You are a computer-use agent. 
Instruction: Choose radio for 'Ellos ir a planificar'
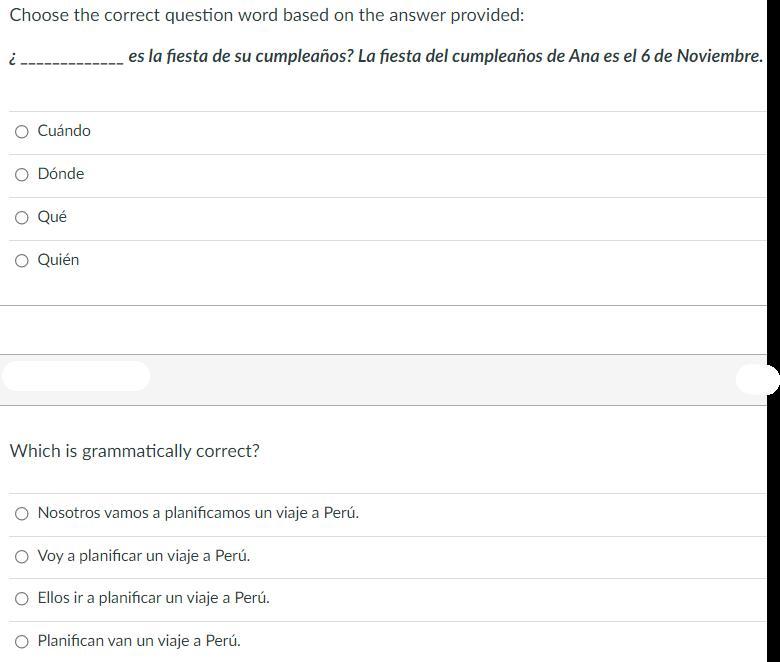pyautogui.click(x=22, y=599)
